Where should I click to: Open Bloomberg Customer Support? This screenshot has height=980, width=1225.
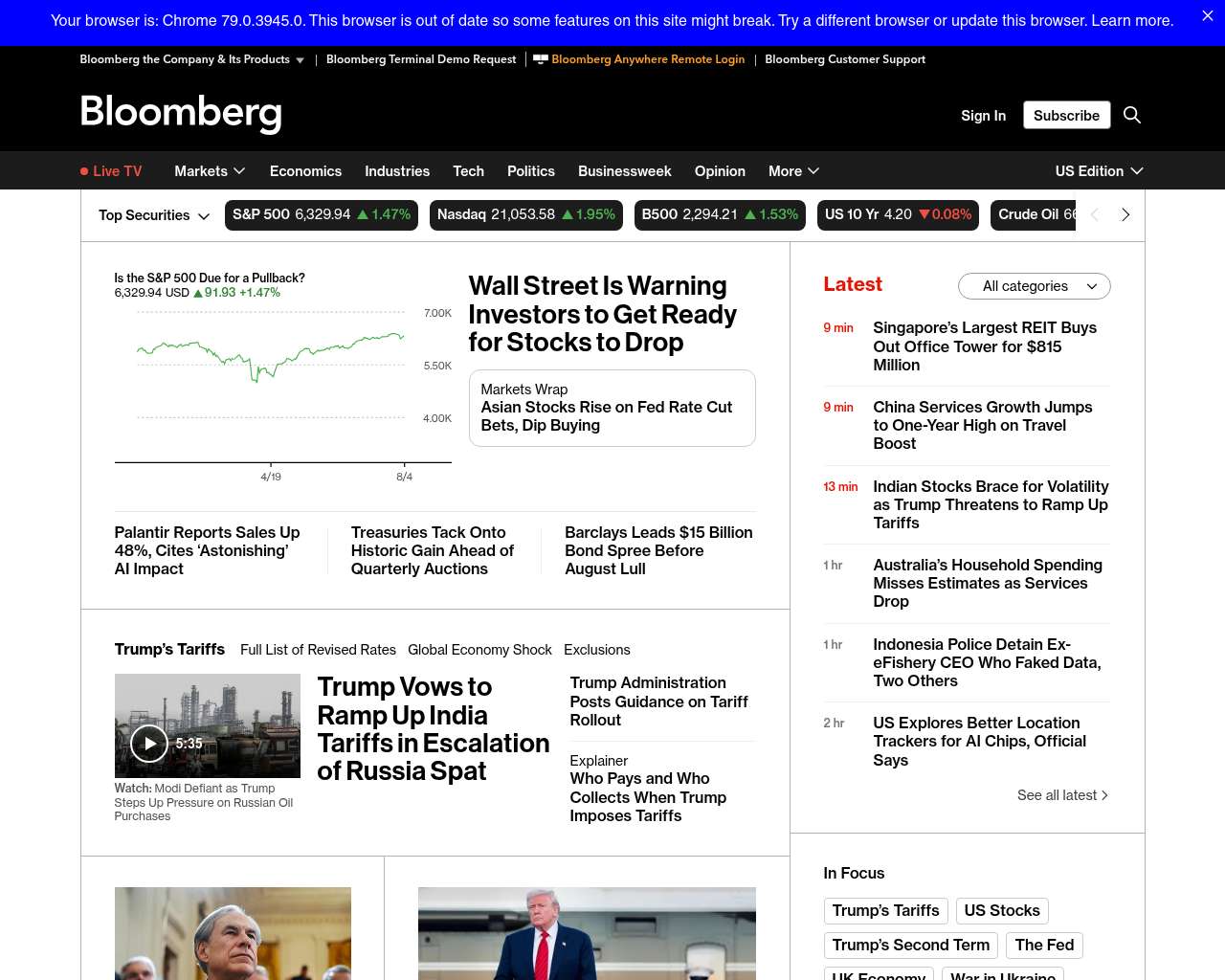point(845,59)
